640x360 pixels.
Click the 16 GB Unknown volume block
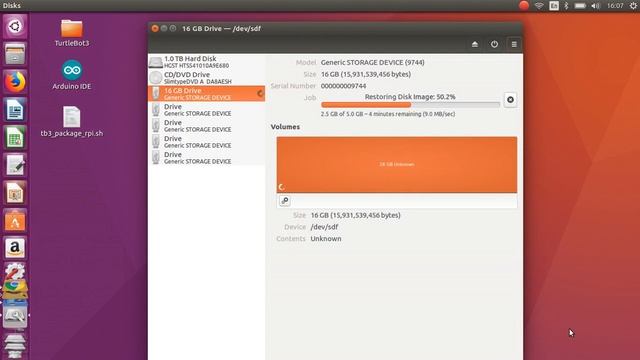point(397,164)
